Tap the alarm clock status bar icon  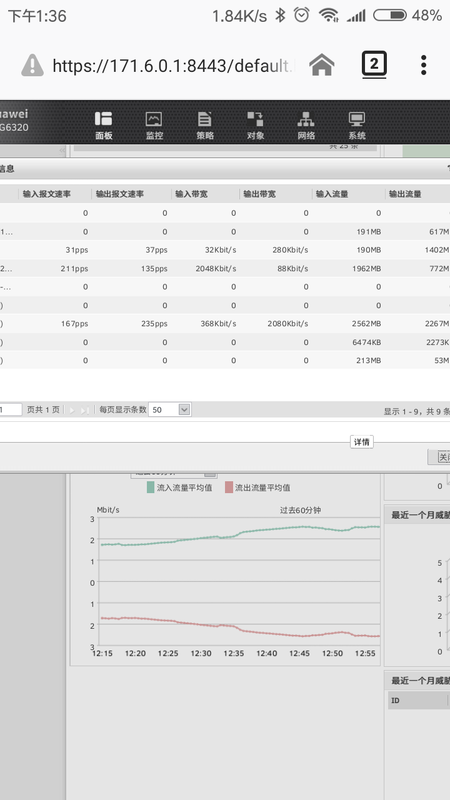302,15
